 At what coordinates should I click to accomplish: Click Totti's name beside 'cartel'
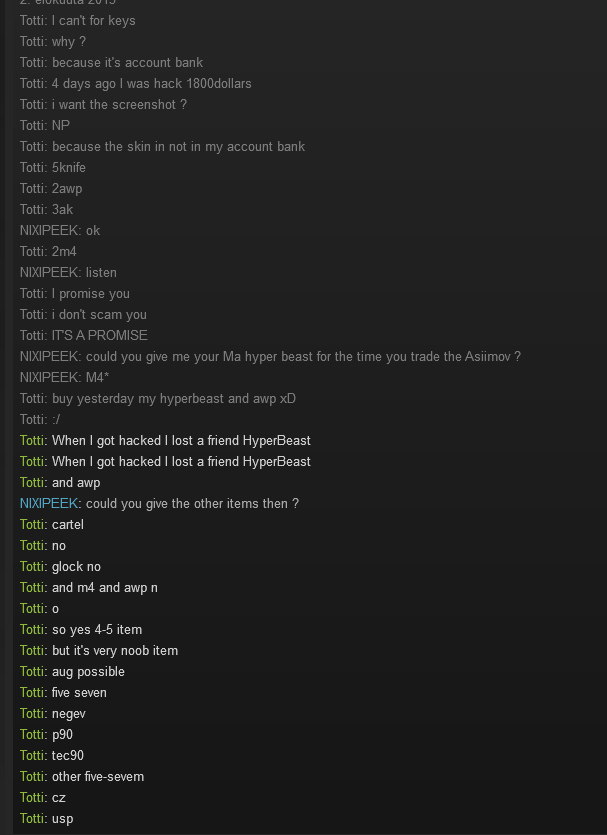pos(32,525)
